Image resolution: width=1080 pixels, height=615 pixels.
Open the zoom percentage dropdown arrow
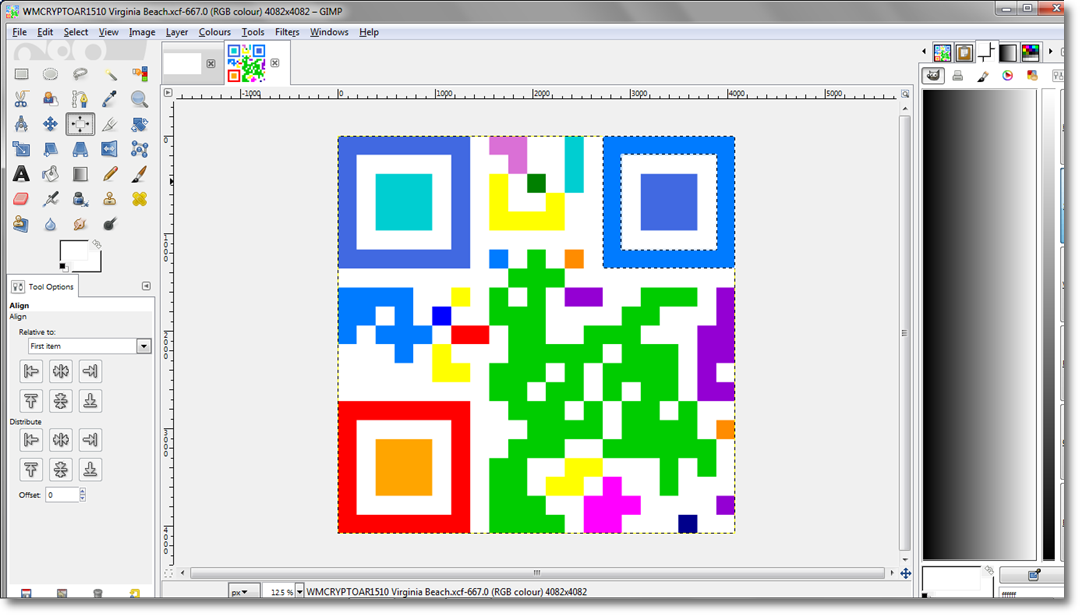point(300,592)
